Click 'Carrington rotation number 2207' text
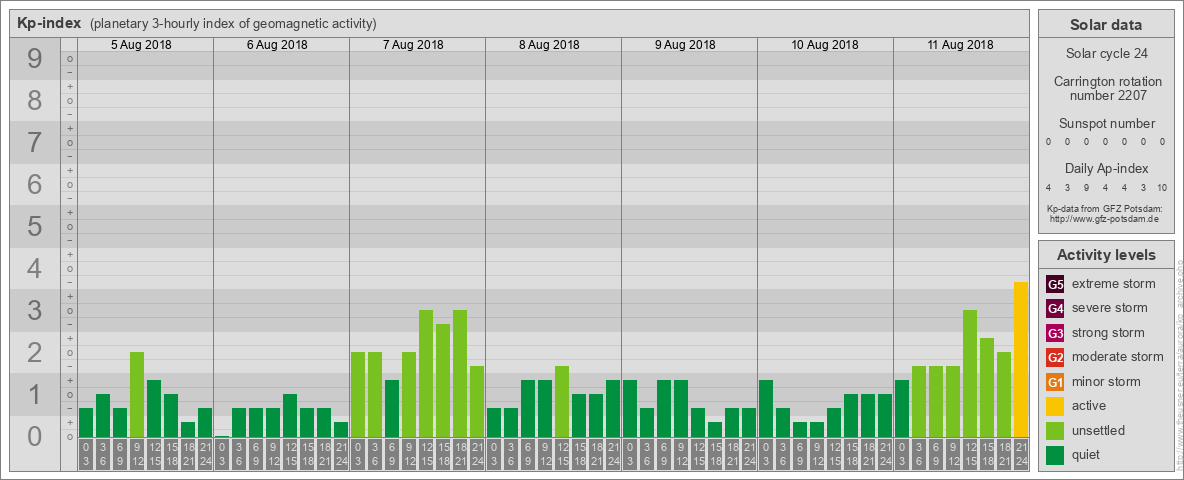 [1106, 88]
